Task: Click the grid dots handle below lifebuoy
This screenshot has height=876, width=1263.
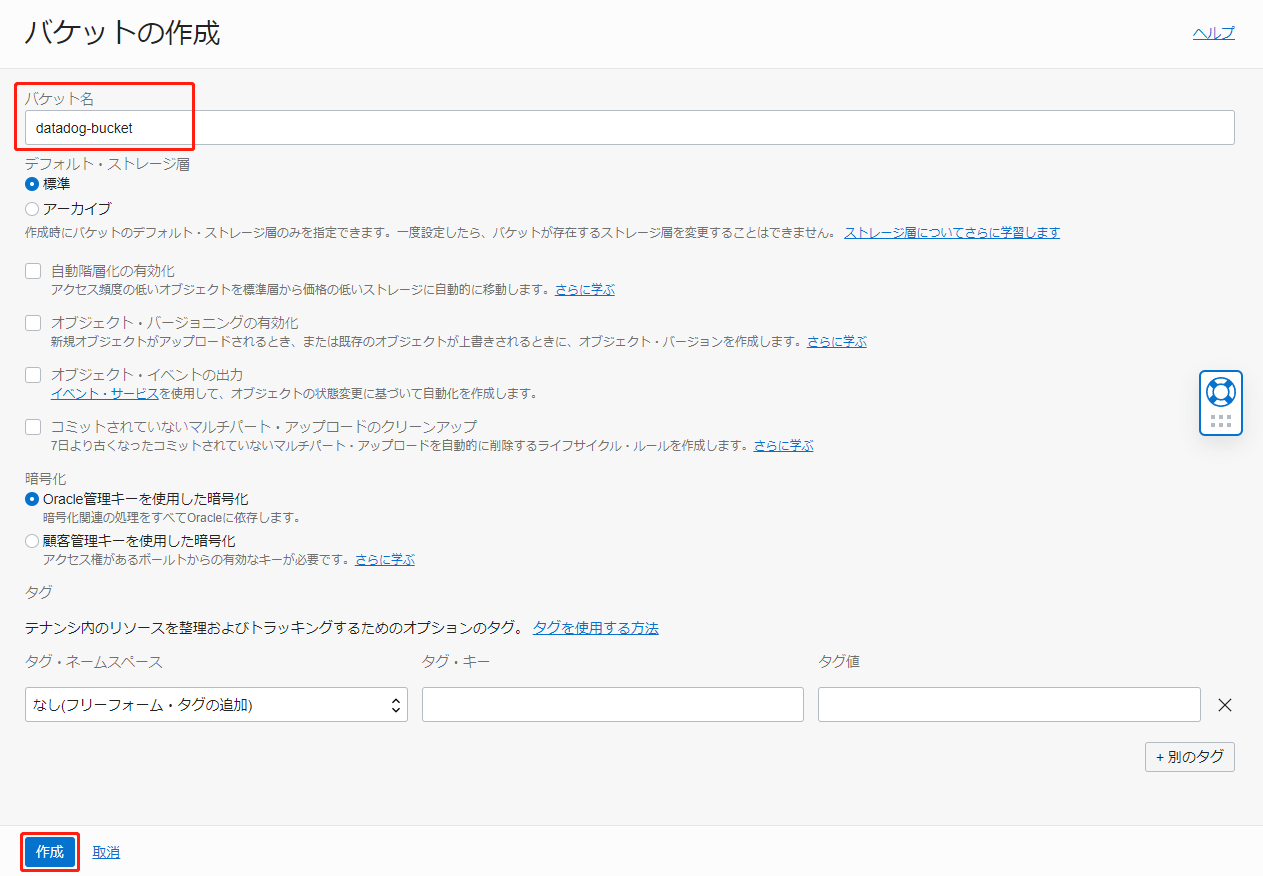Action: [1220, 421]
